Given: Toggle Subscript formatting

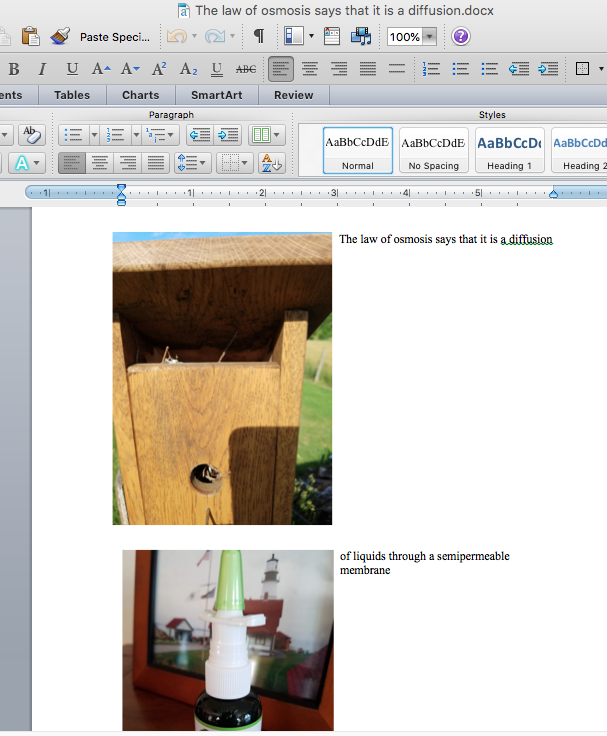Looking at the screenshot, I should (x=188, y=69).
